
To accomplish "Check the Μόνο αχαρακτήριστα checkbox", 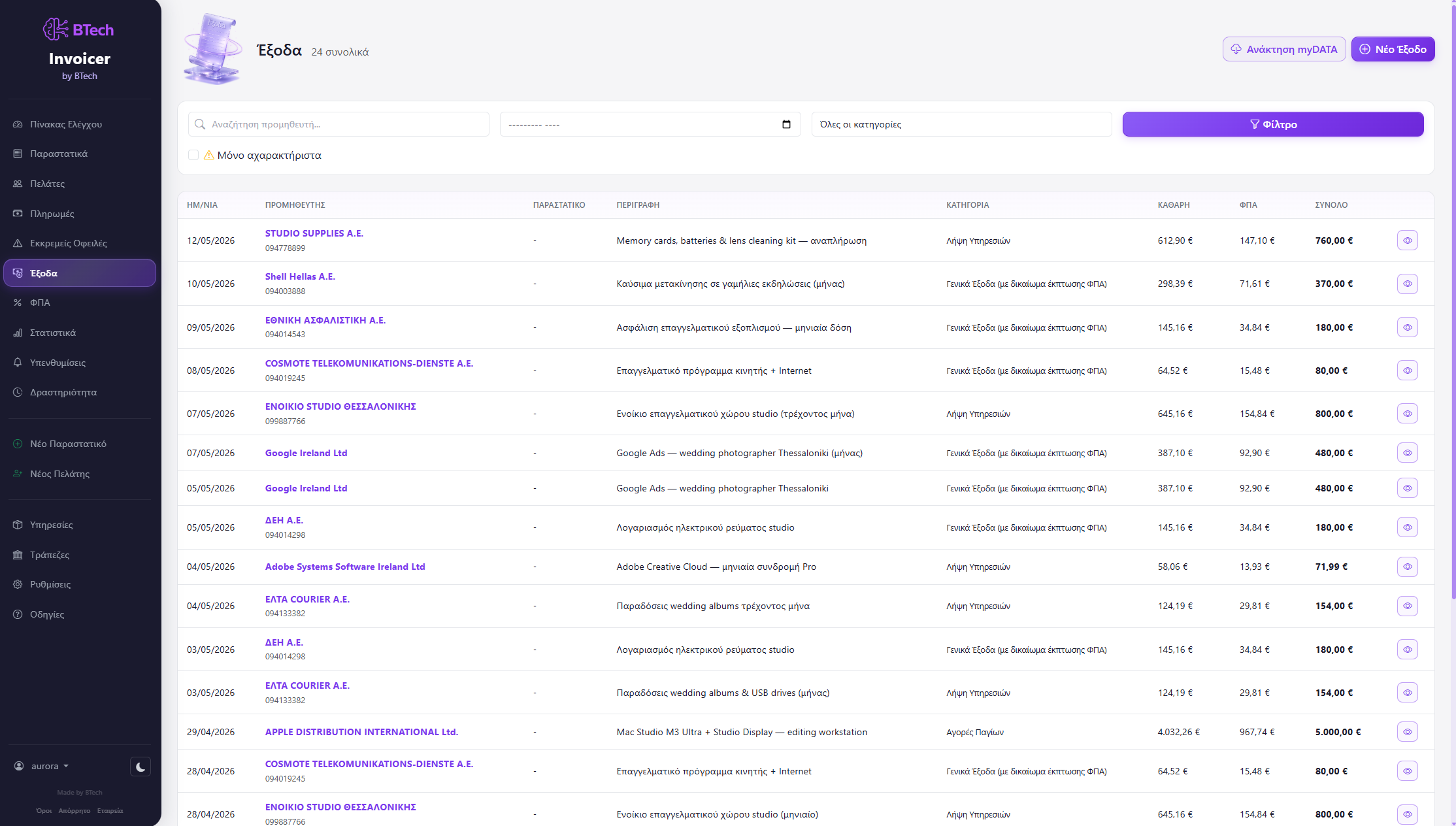I will (x=193, y=155).
